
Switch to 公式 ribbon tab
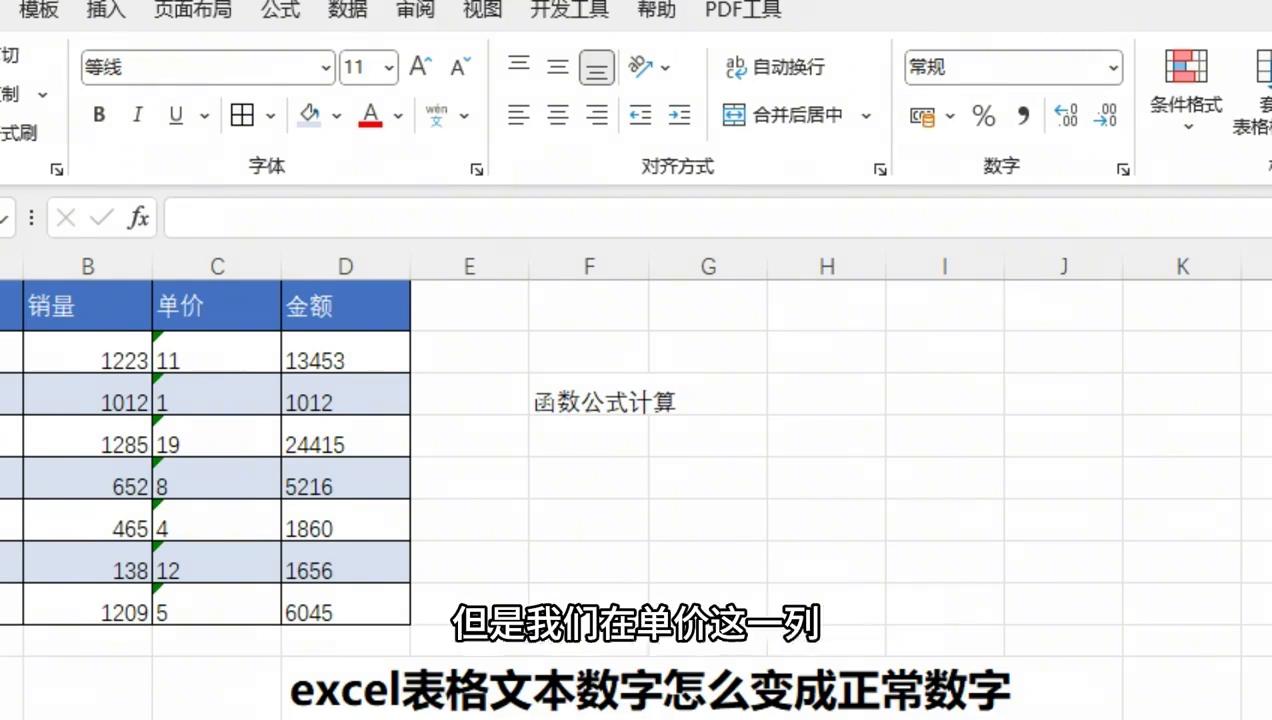(x=280, y=10)
